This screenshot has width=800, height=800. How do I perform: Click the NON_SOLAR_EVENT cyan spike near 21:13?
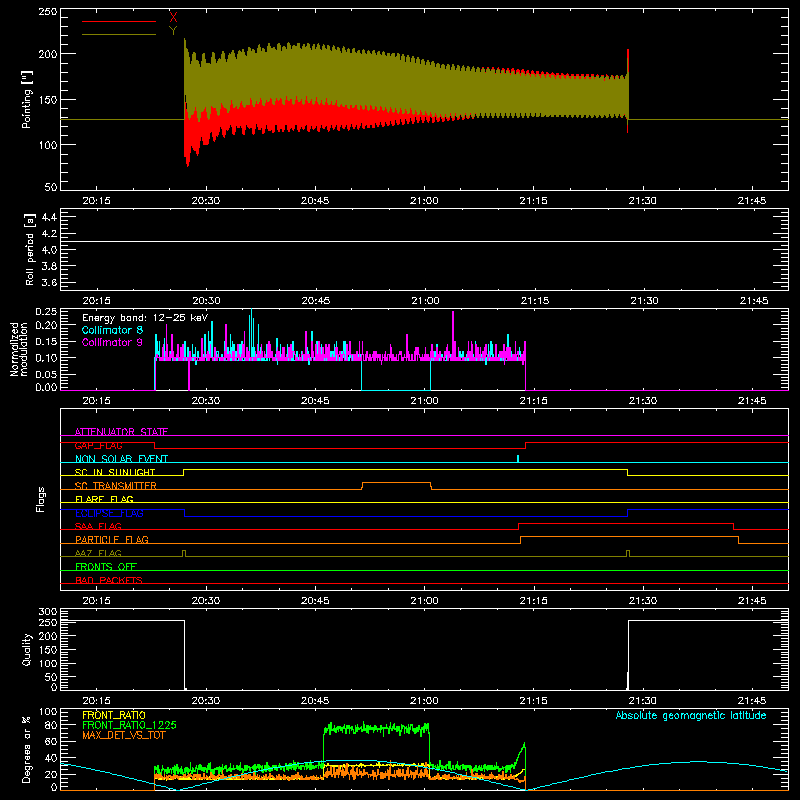518,458
